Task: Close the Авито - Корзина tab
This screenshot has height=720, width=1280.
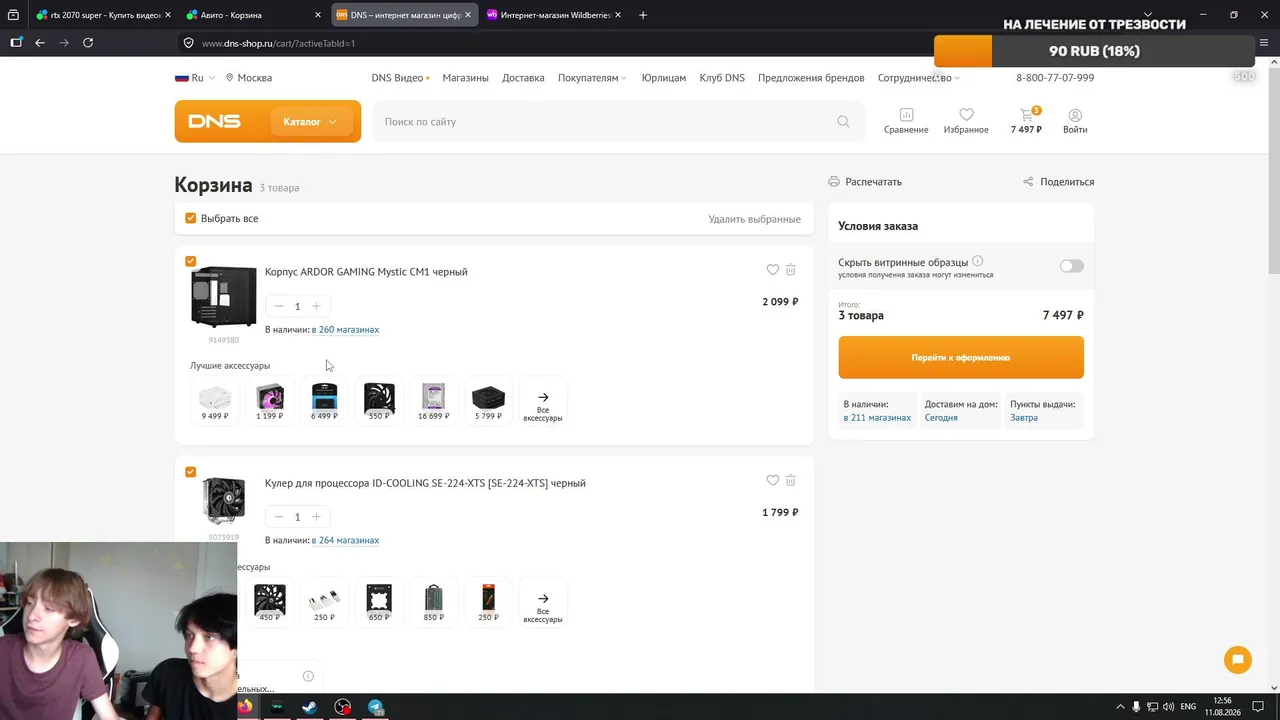Action: click(318, 15)
